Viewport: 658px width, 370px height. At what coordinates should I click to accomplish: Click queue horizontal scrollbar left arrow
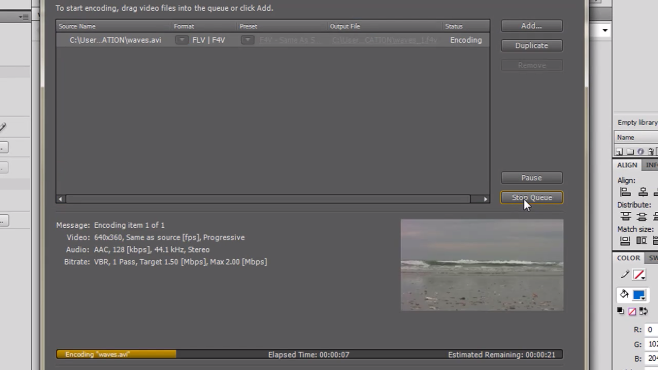(x=60, y=199)
